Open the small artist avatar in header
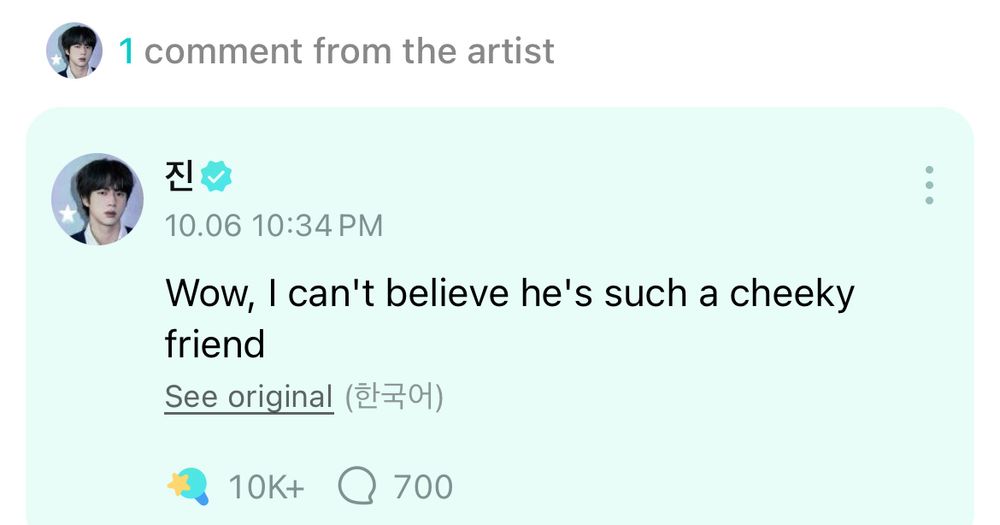The height and width of the screenshot is (525, 1000). pos(74,50)
